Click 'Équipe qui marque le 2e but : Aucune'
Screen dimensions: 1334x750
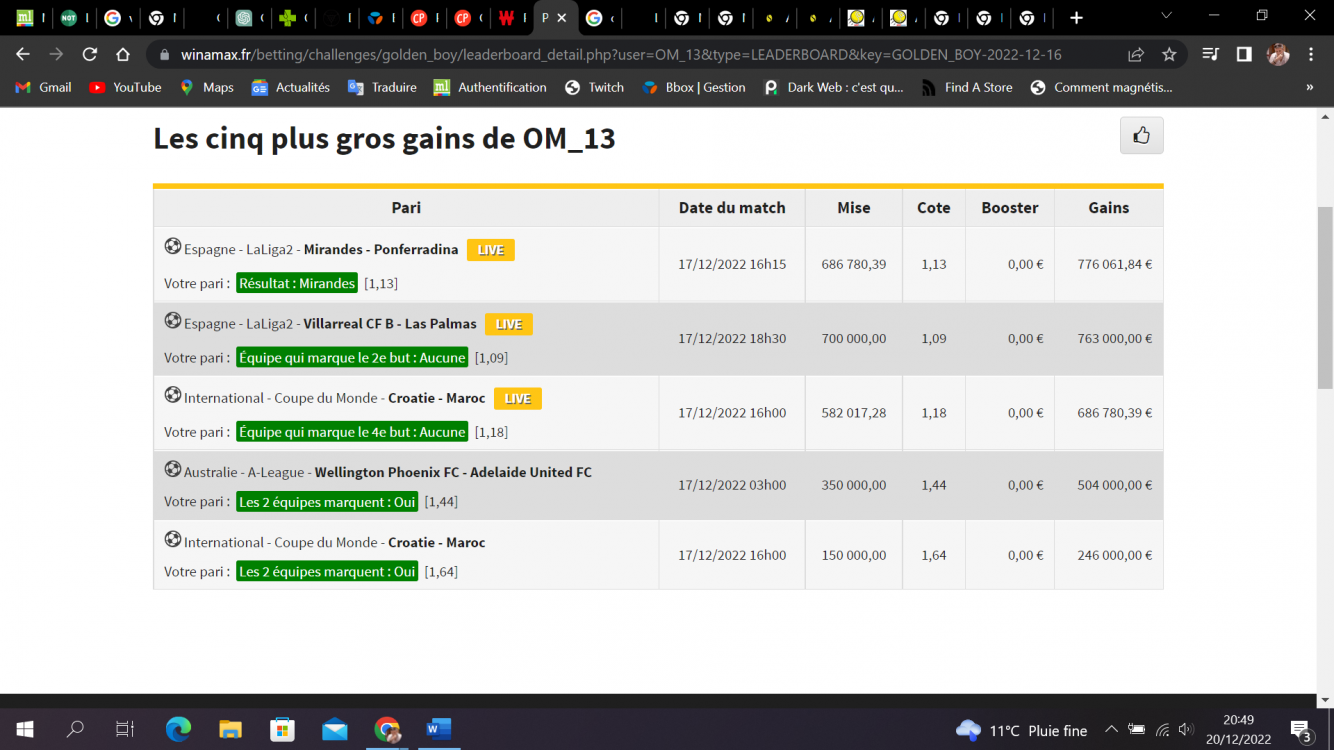[x=352, y=357]
